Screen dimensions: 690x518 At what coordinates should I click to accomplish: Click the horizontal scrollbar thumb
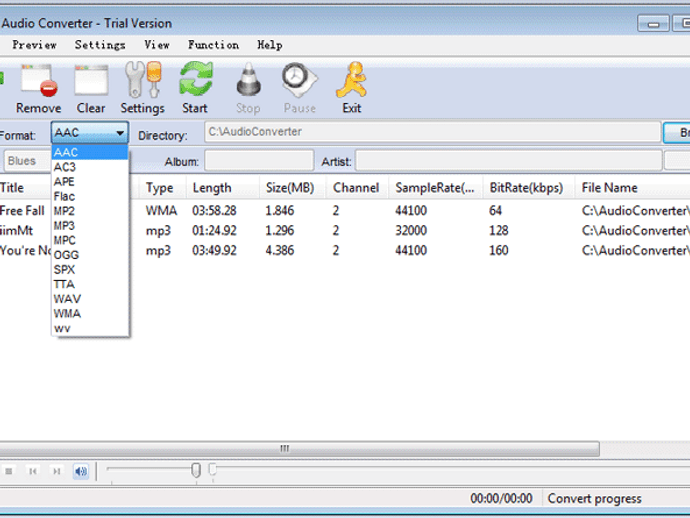299,449
